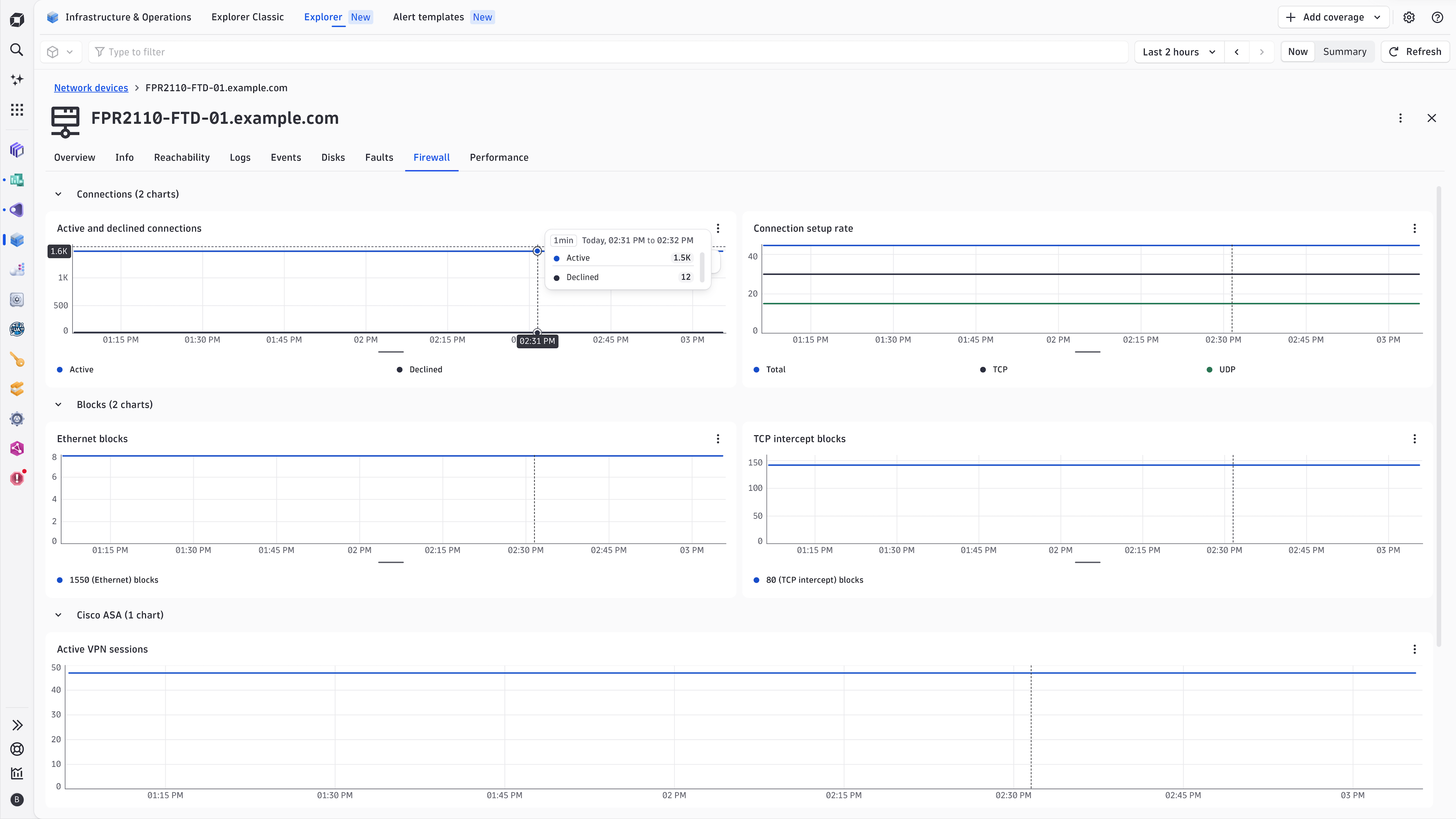Viewport: 1456px width, 819px height.
Task: Open Explorer Classic navigation item
Action: point(248,17)
